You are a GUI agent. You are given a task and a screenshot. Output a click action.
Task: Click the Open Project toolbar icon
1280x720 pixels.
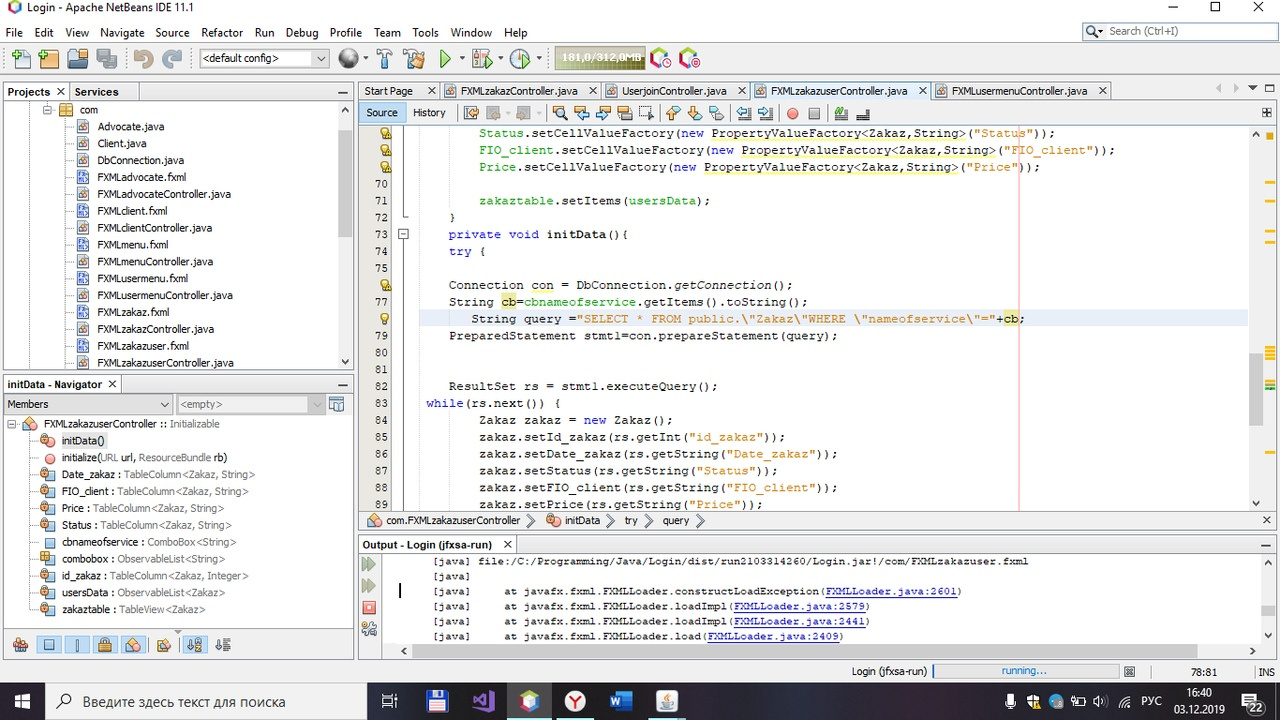(77, 59)
